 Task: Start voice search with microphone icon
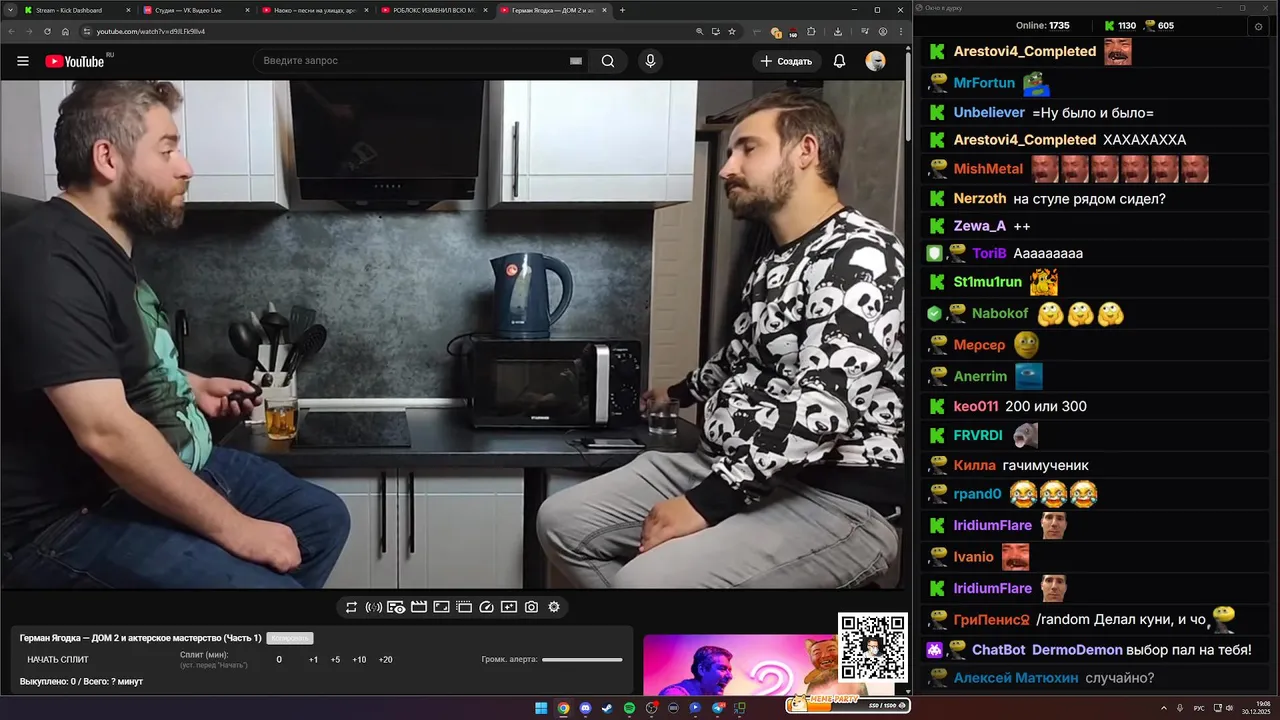coord(650,61)
